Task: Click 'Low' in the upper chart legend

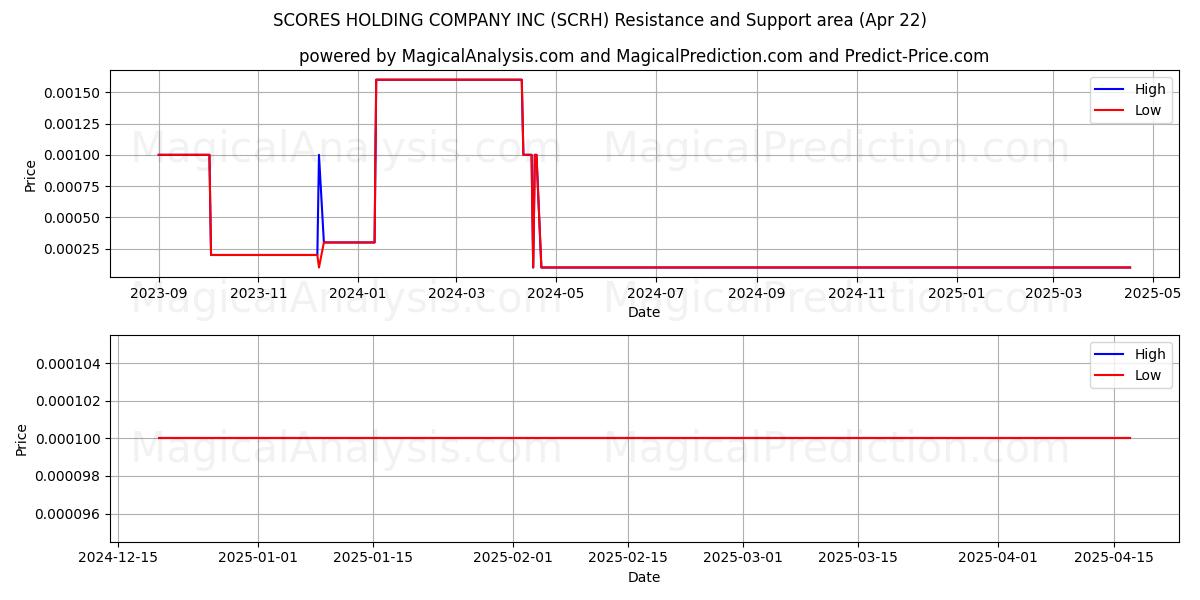Action: [1148, 110]
